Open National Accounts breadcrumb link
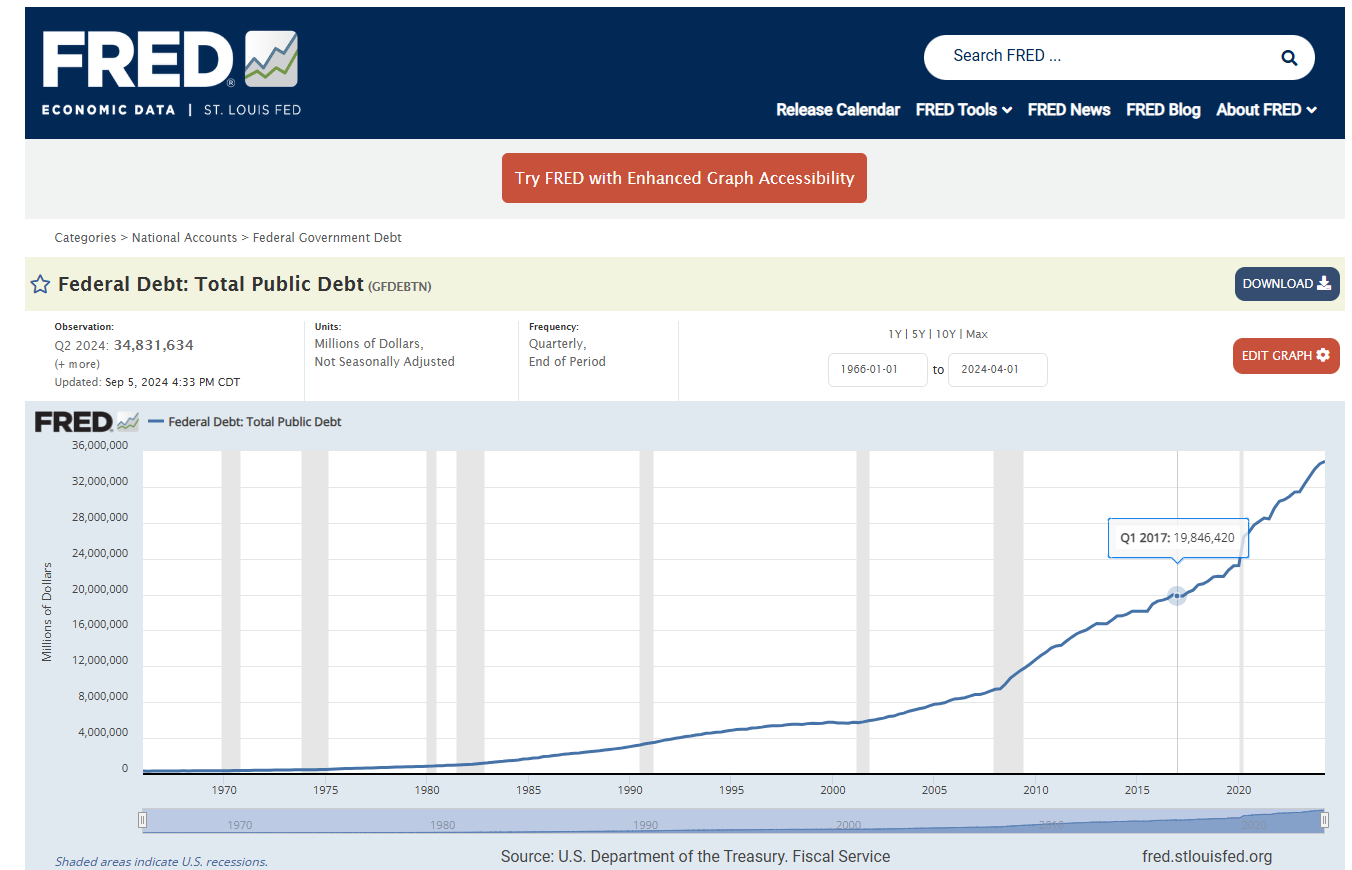 (184, 238)
